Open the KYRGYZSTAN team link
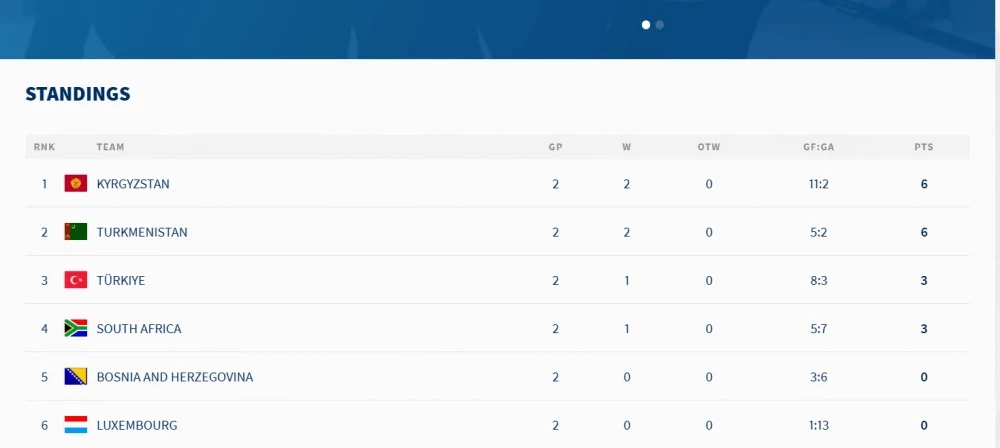Image resolution: width=1000 pixels, height=448 pixels. (133, 184)
